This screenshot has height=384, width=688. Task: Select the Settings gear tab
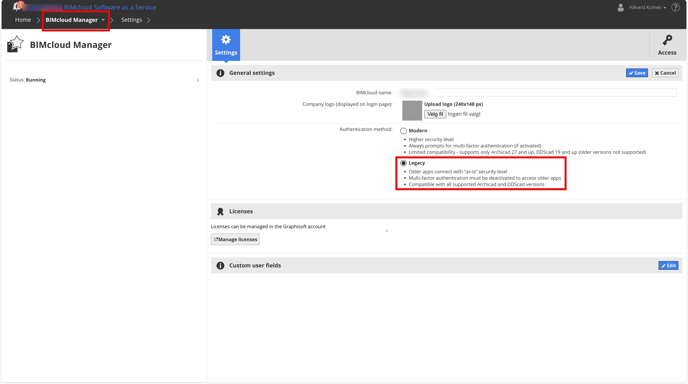pyautogui.click(x=226, y=44)
